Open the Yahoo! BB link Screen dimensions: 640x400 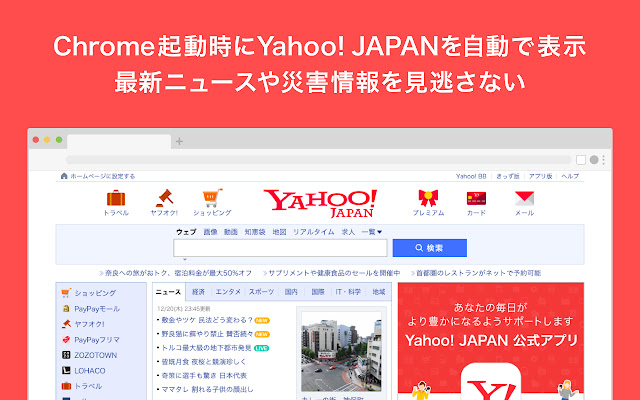pyautogui.click(x=471, y=176)
